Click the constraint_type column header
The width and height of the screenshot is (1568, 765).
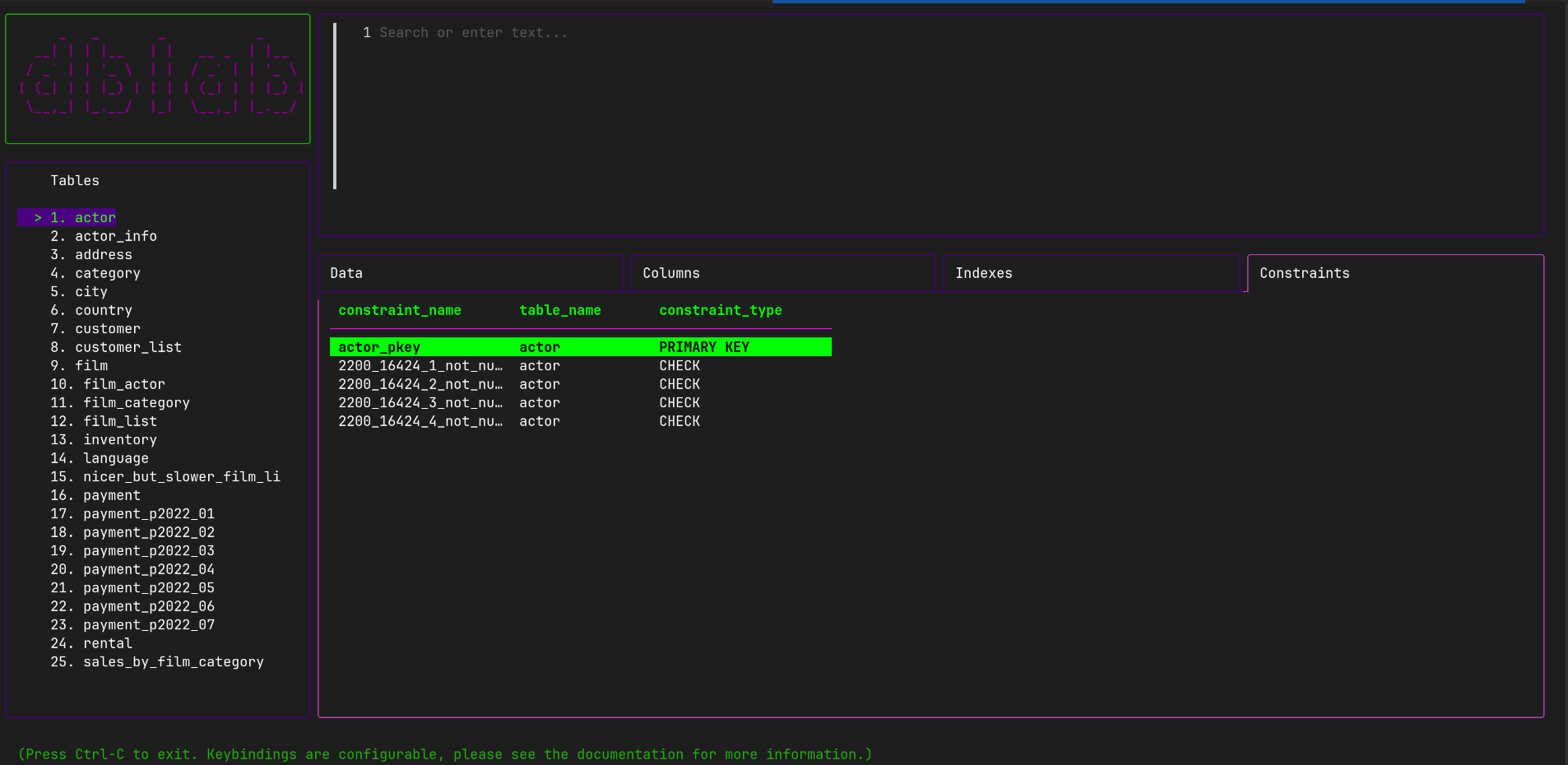click(x=721, y=310)
